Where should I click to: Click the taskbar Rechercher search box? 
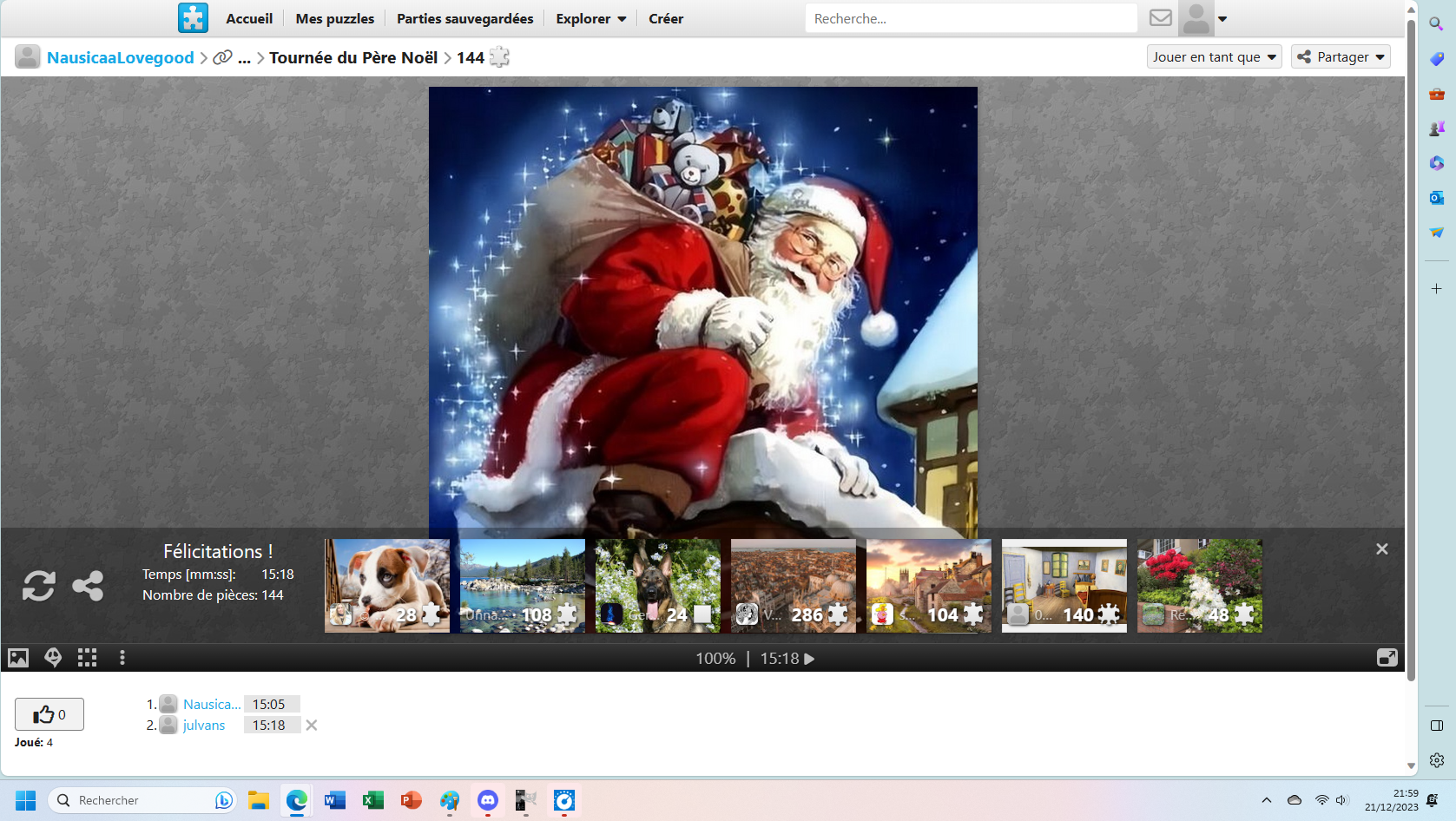(142, 800)
